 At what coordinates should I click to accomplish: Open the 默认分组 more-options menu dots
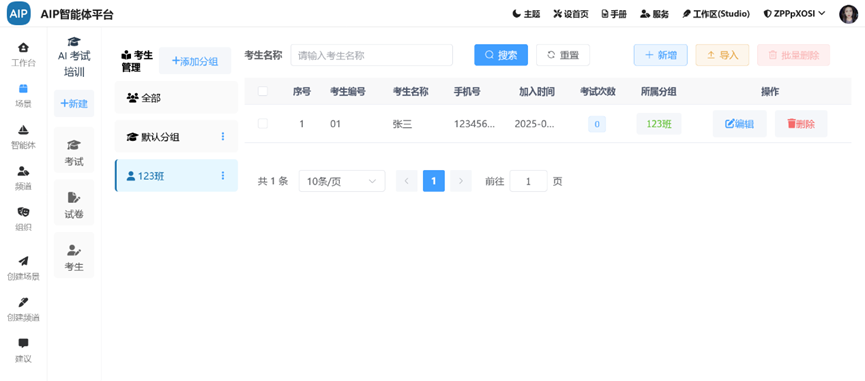pyautogui.click(x=223, y=136)
